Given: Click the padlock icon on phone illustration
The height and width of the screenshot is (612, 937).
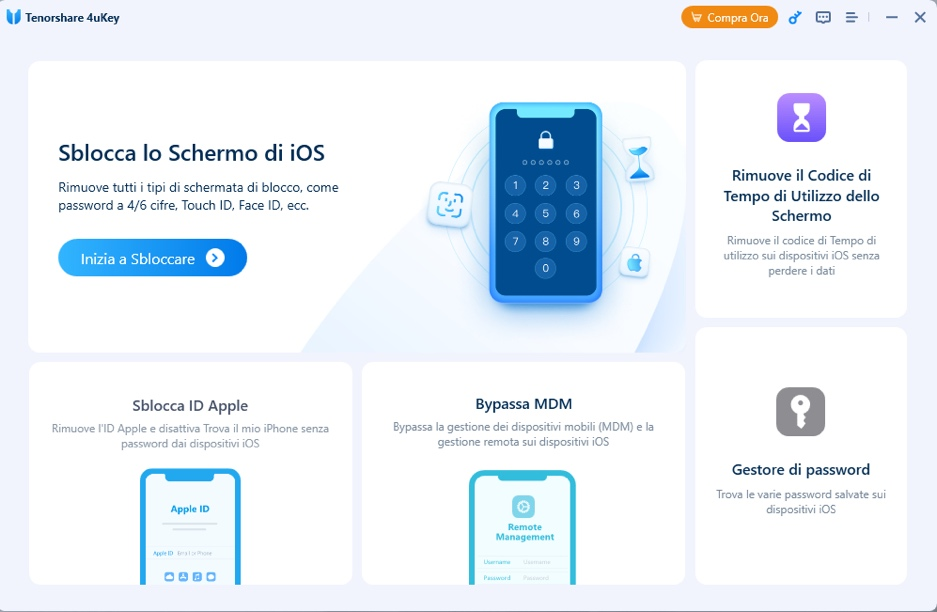Looking at the screenshot, I should pos(546,139).
